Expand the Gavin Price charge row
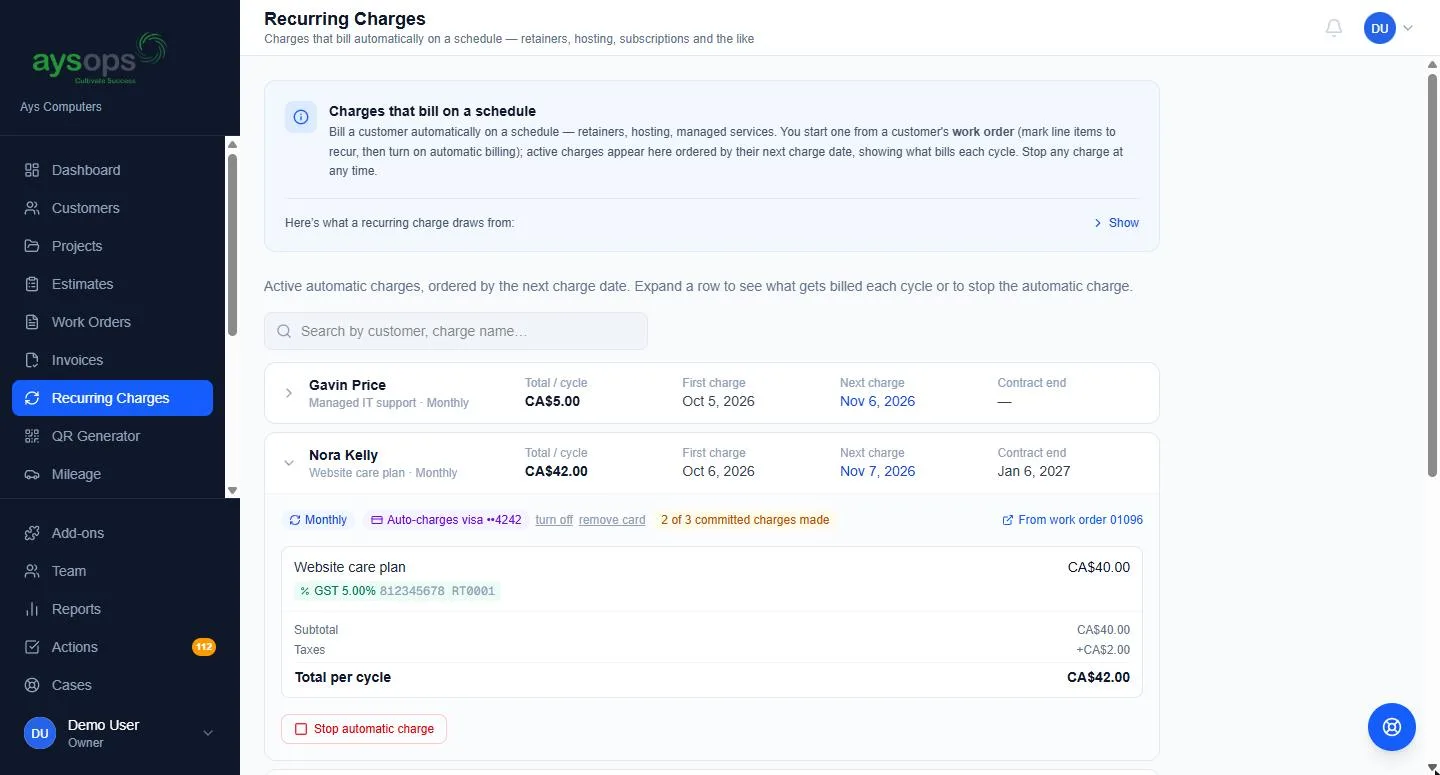1440x775 pixels. pyautogui.click(x=289, y=393)
